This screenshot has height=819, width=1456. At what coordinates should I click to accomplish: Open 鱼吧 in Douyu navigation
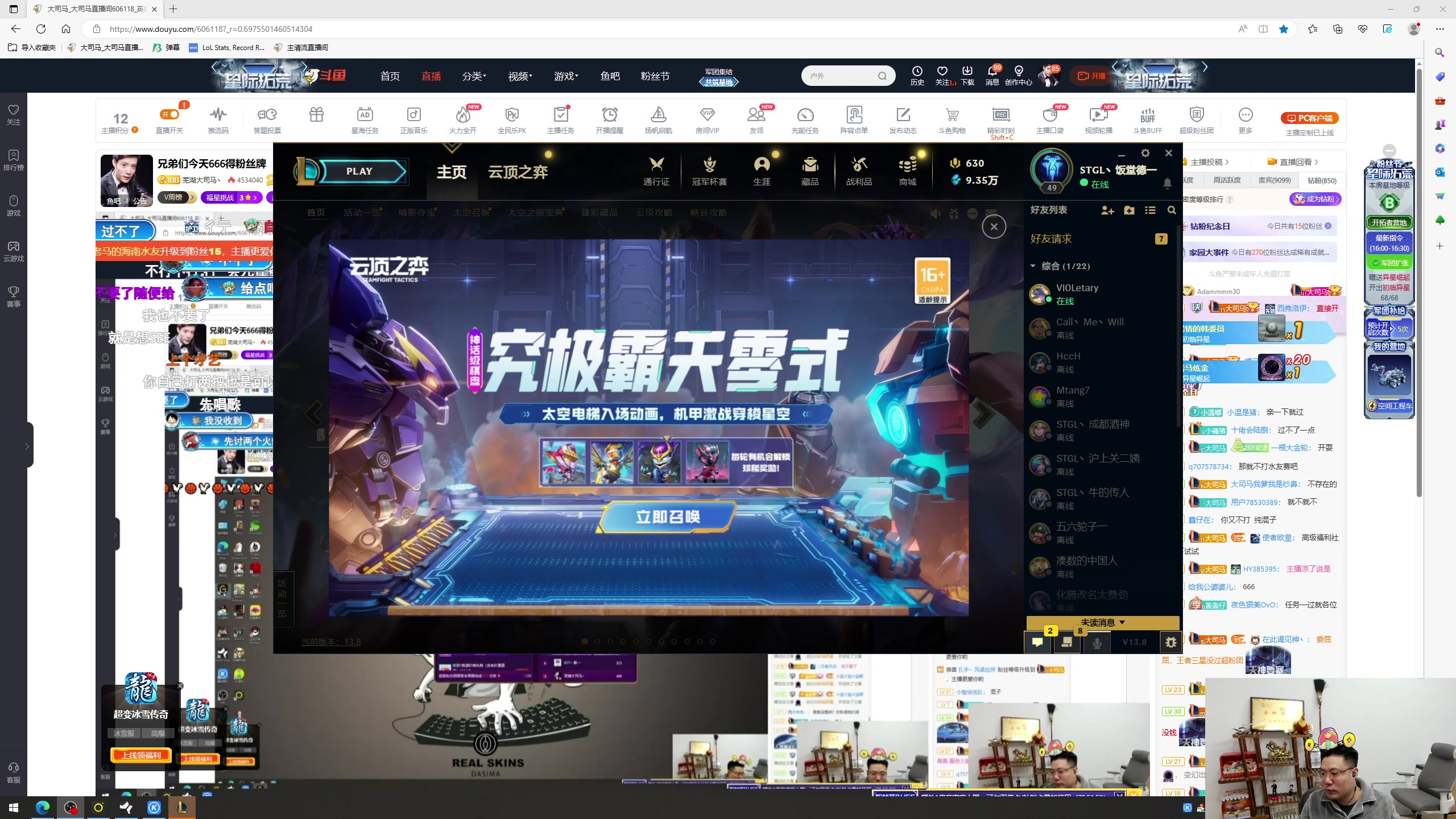(x=610, y=76)
